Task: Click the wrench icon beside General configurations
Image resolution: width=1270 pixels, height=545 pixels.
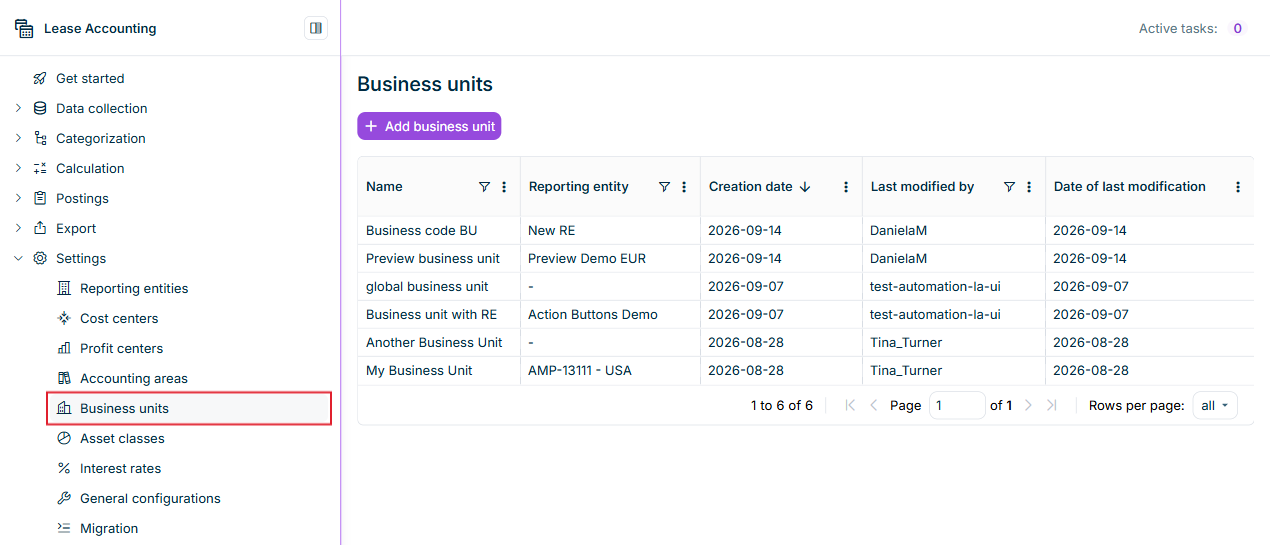Action: click(x=64, y=498)
